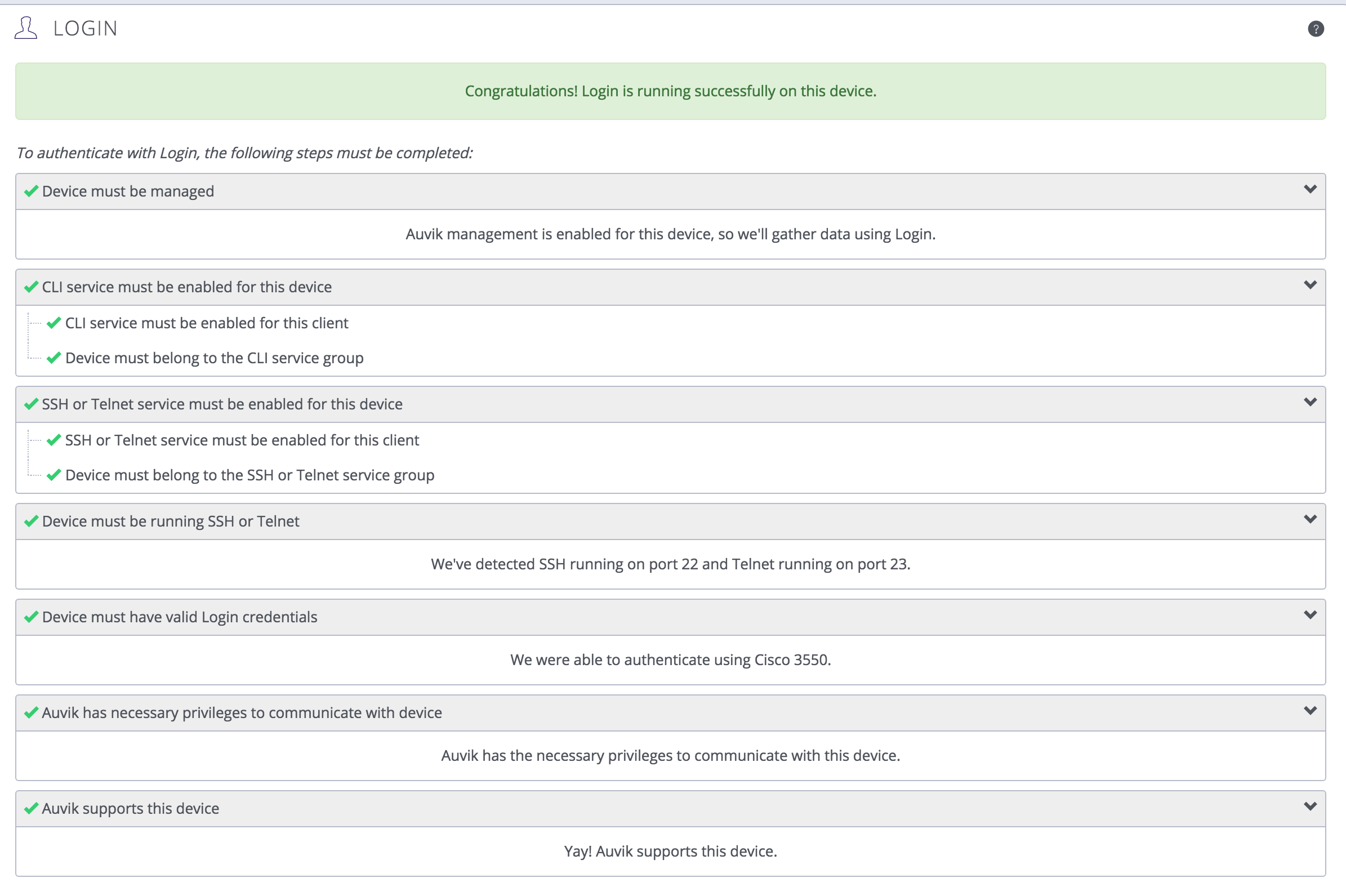
Task: Click the checkmark for Device must have valid Login credentials
Action: point(32,617)
